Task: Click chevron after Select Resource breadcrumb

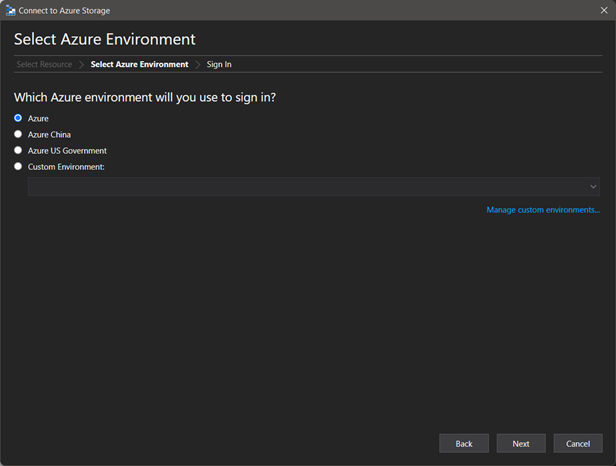Action: pyautogui.click(x=81, y=64)
